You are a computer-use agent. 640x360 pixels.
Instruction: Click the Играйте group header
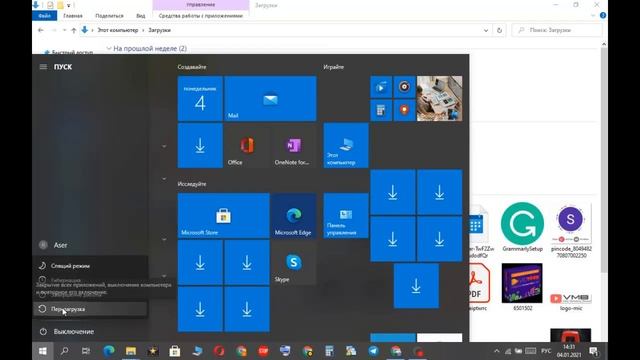point(333,67)
